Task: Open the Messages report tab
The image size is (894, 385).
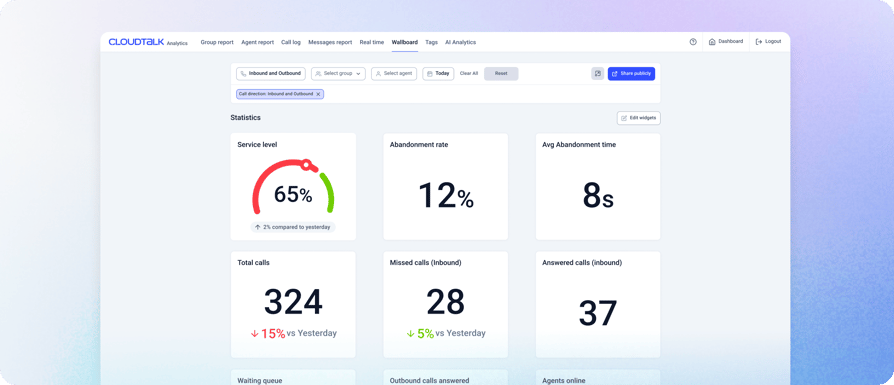Action: click(x=330, y=42)
